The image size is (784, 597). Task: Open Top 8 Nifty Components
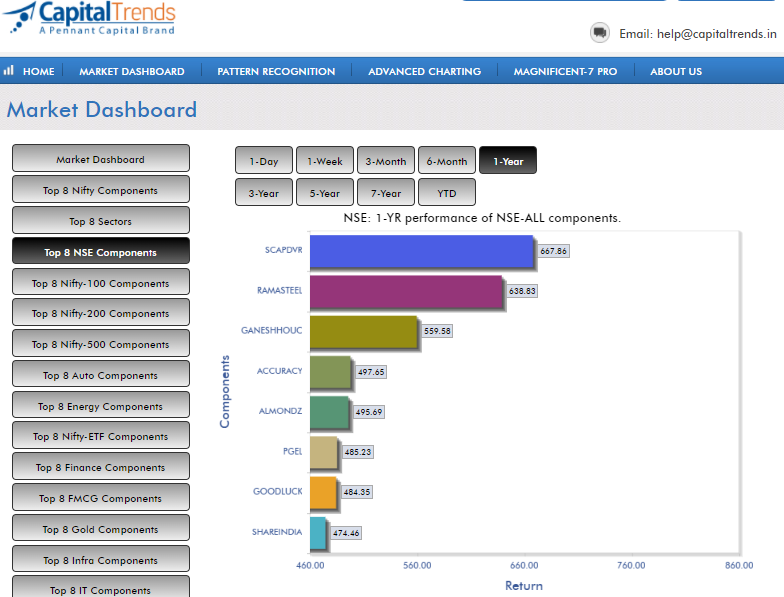100,190
